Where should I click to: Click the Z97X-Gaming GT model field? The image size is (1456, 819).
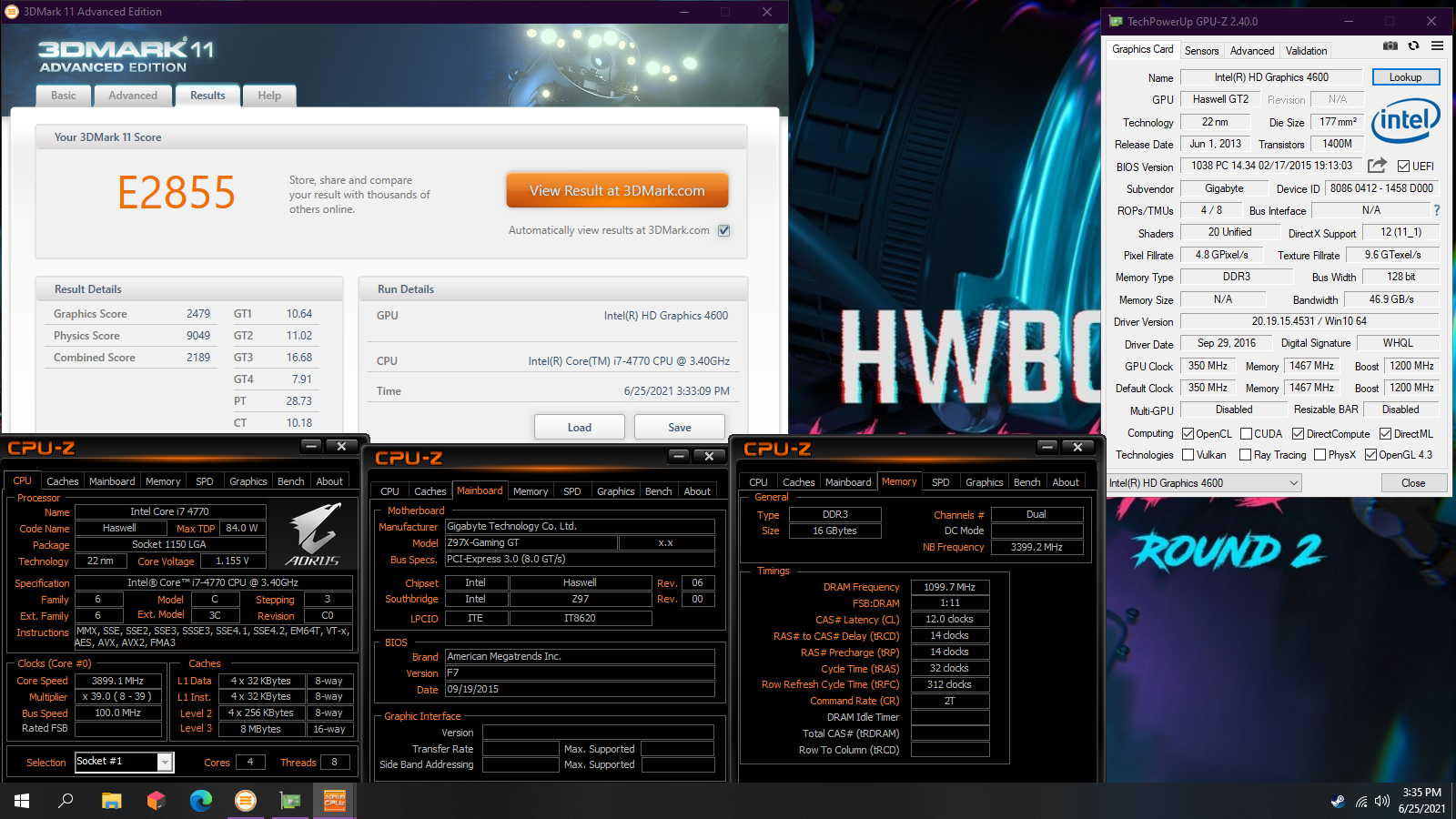pyautogui.click(x=531, y=542)
